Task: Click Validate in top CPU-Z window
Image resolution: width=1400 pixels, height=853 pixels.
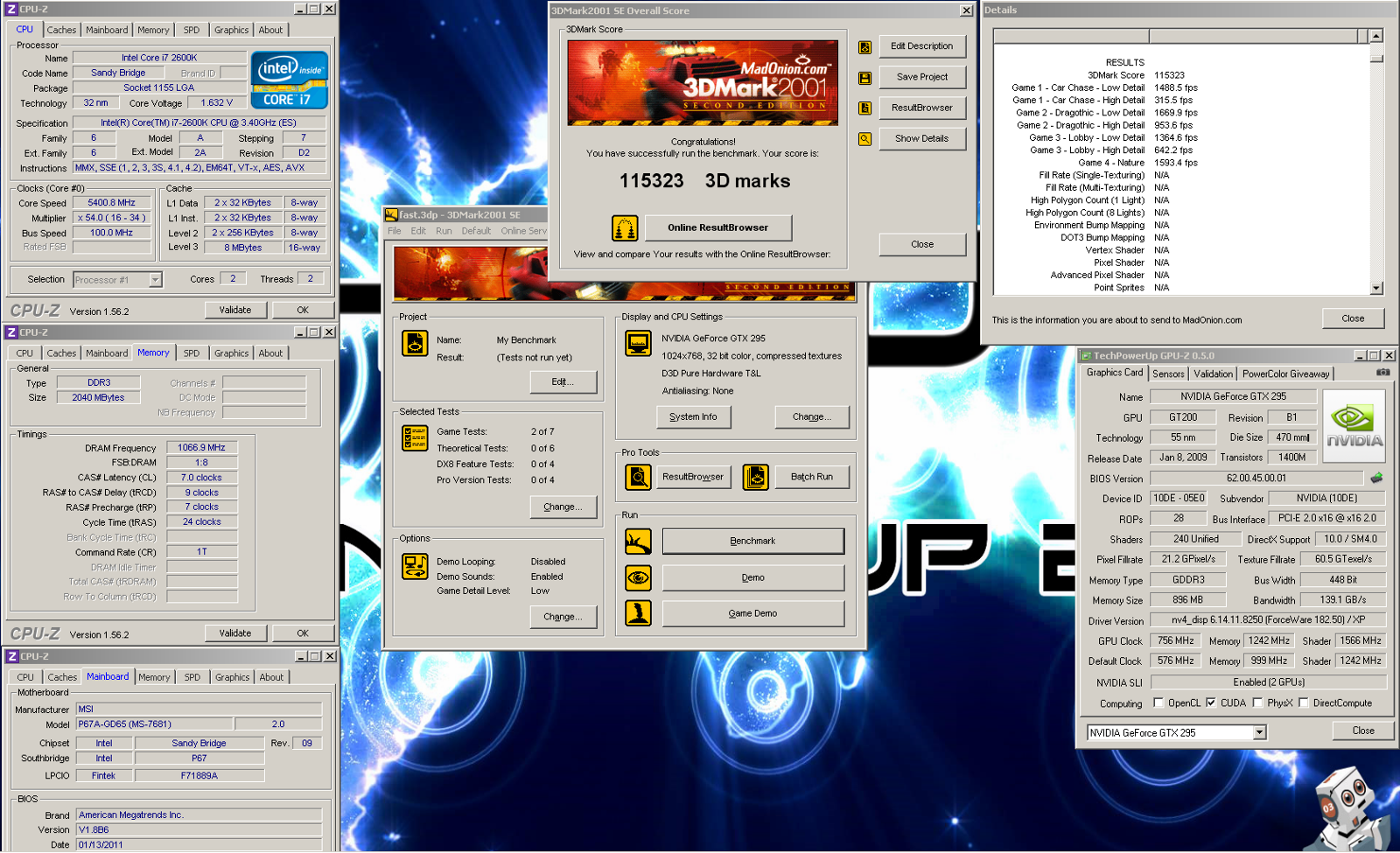Action: click(235, 310)
